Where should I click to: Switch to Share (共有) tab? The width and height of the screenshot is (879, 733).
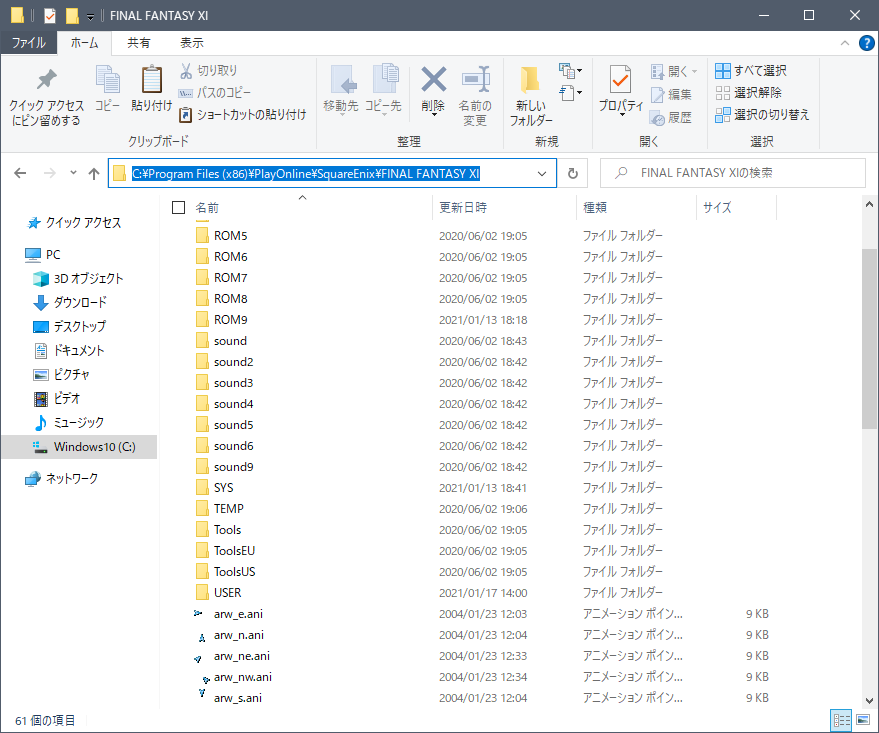138,43
